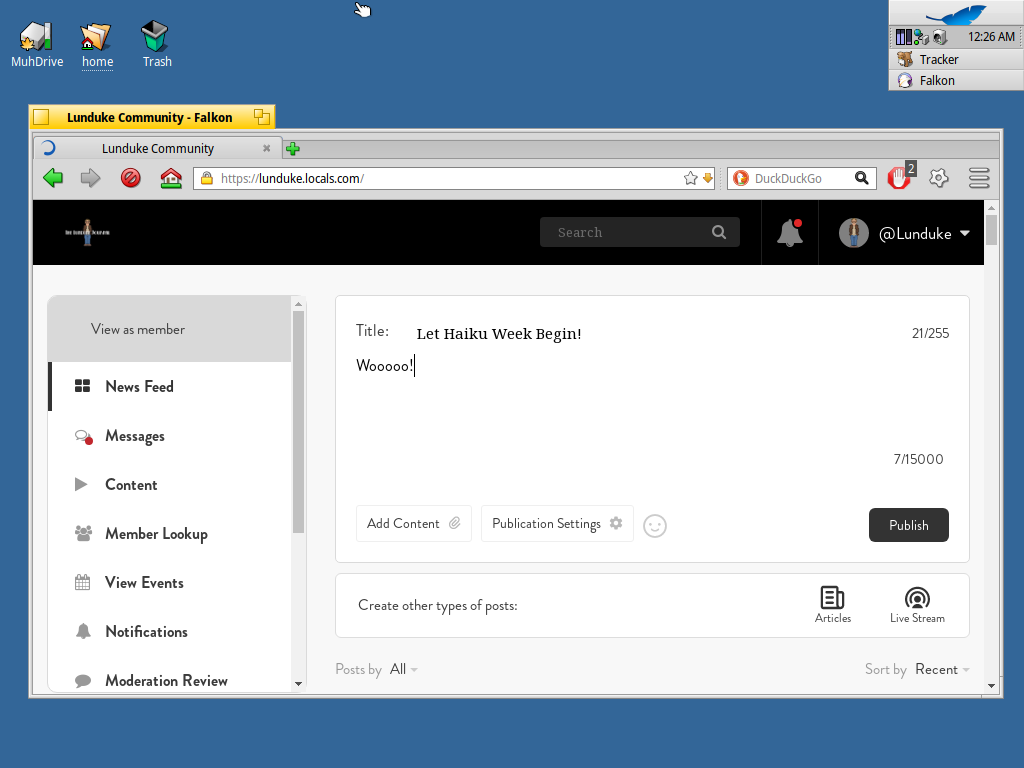This screenshot has height=768, width=1024.
Task: Open Publication Settings
Action: point(557,524)
